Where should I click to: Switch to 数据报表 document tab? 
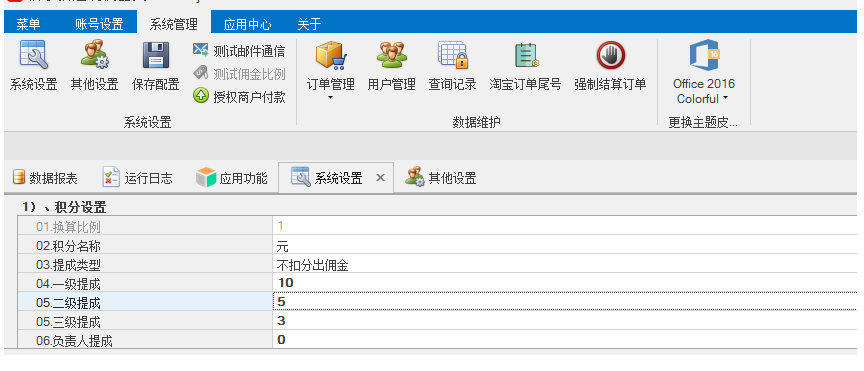(x=45, y=178)
